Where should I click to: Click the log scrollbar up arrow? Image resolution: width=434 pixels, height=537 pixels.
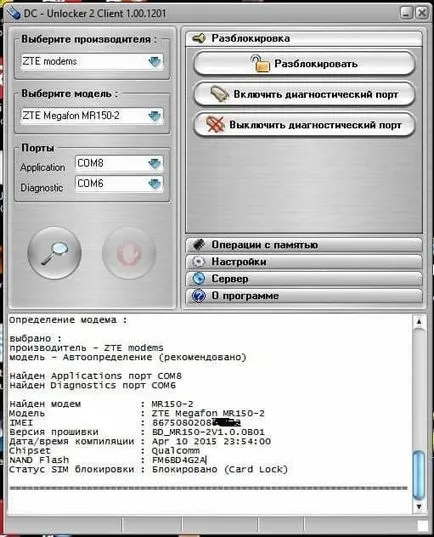point(419,322)
